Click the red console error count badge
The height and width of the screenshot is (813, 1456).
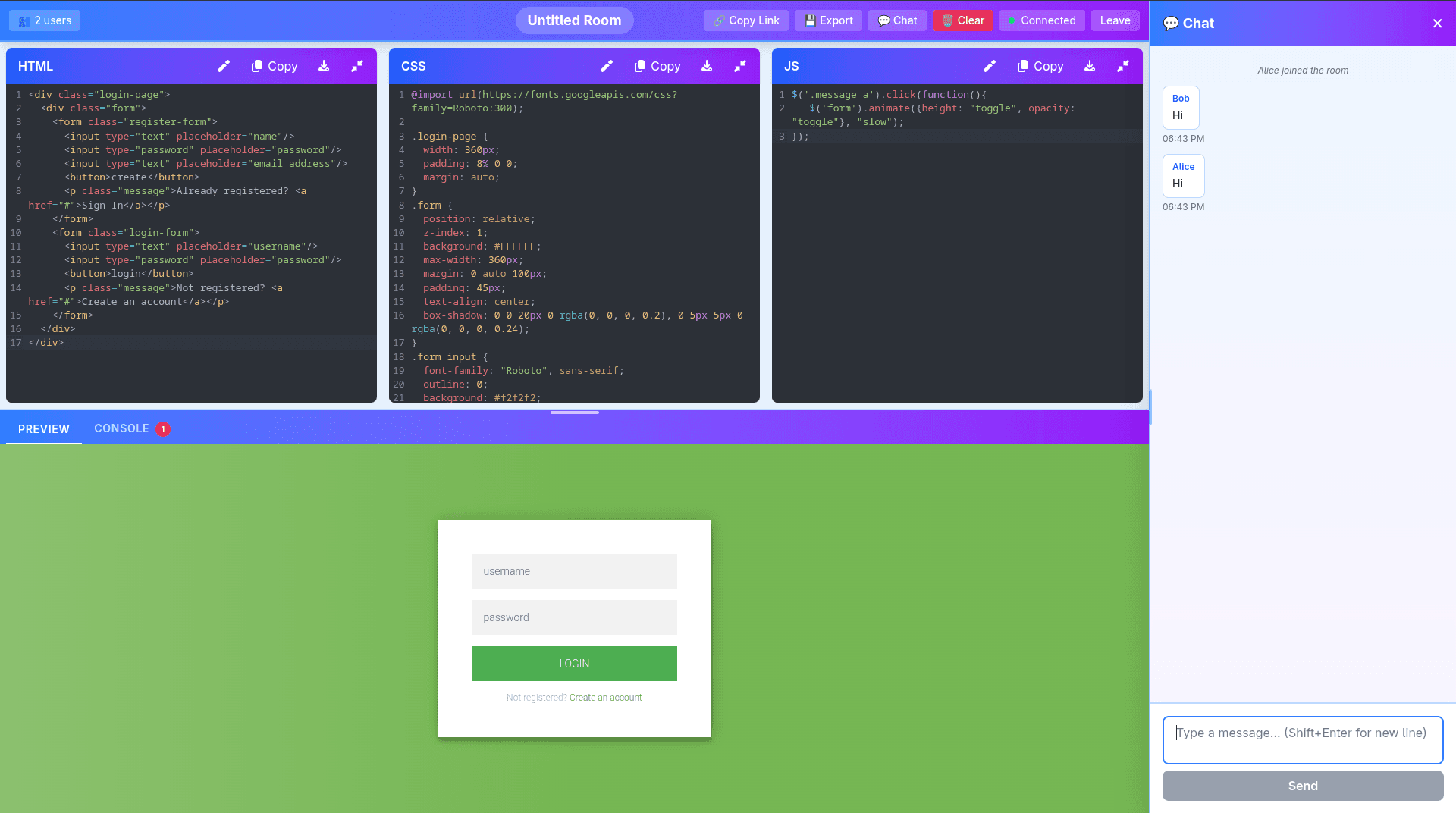(x=163, y=429)
